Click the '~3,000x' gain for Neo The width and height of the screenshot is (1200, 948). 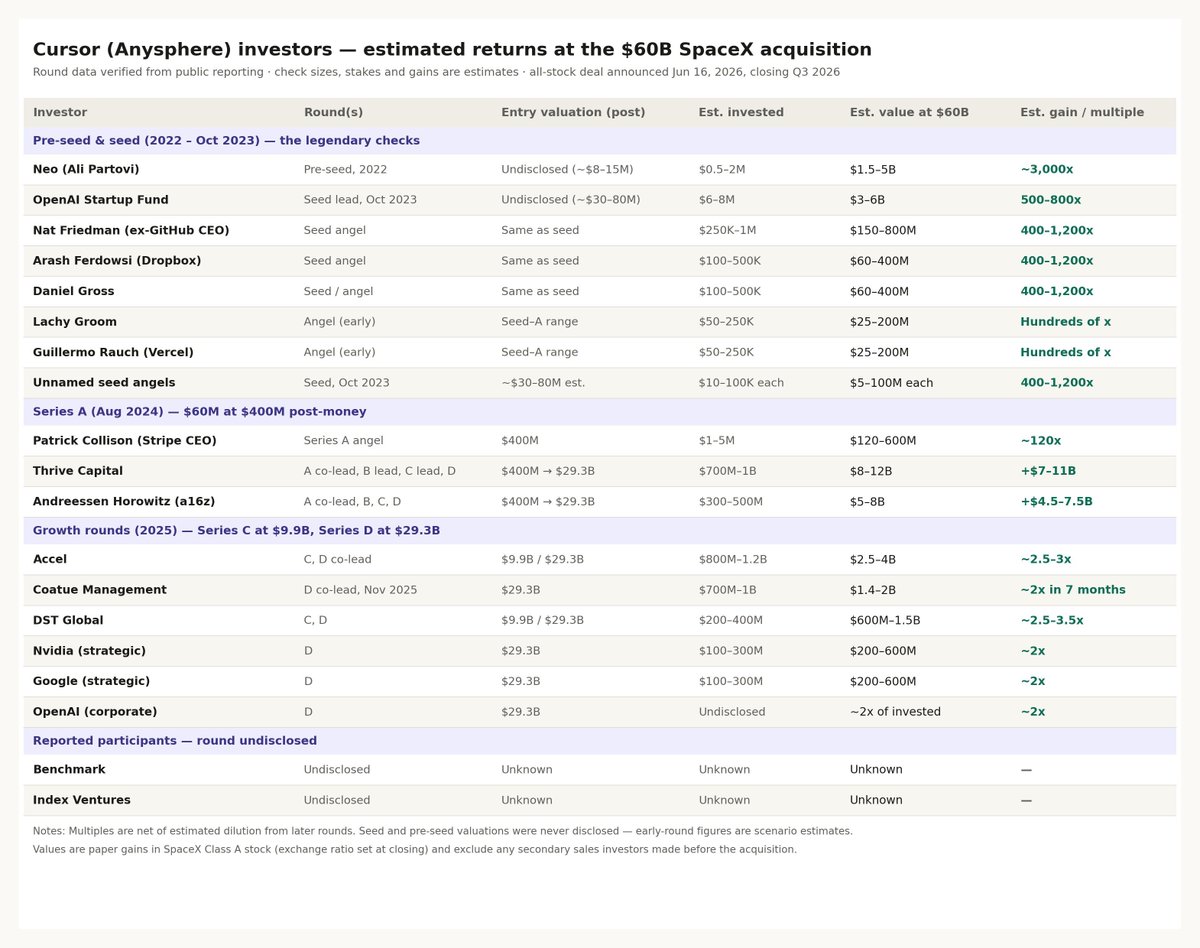click(x=1046, y=170)
